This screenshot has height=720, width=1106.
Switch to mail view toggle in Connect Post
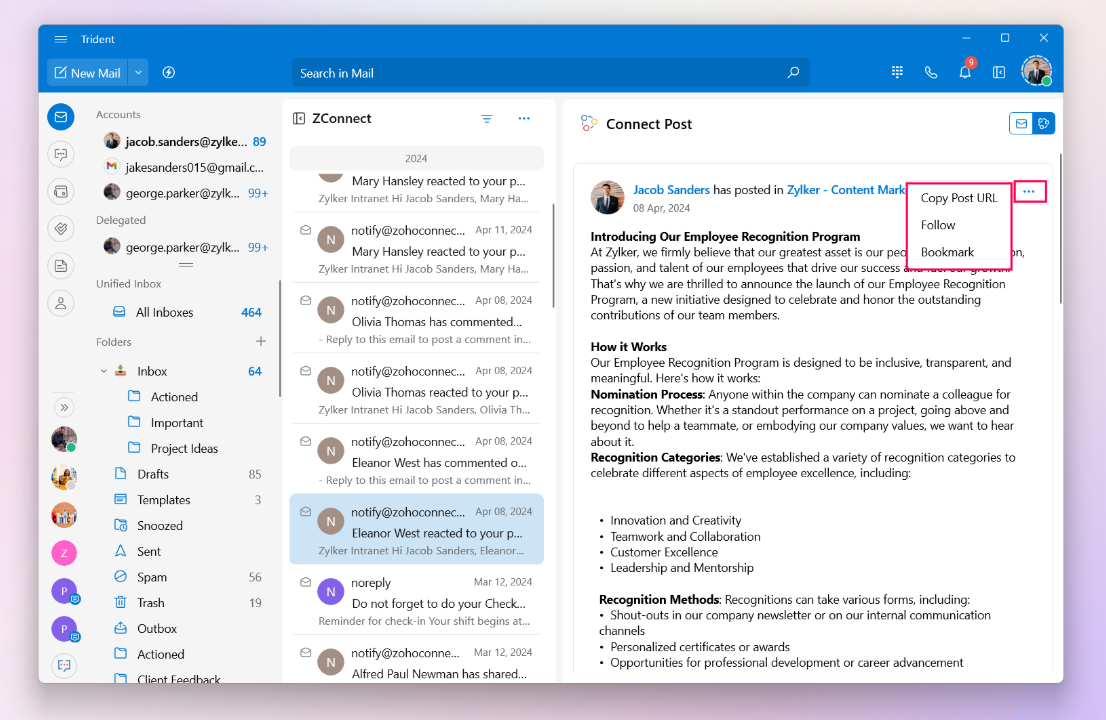point(1021,123)
